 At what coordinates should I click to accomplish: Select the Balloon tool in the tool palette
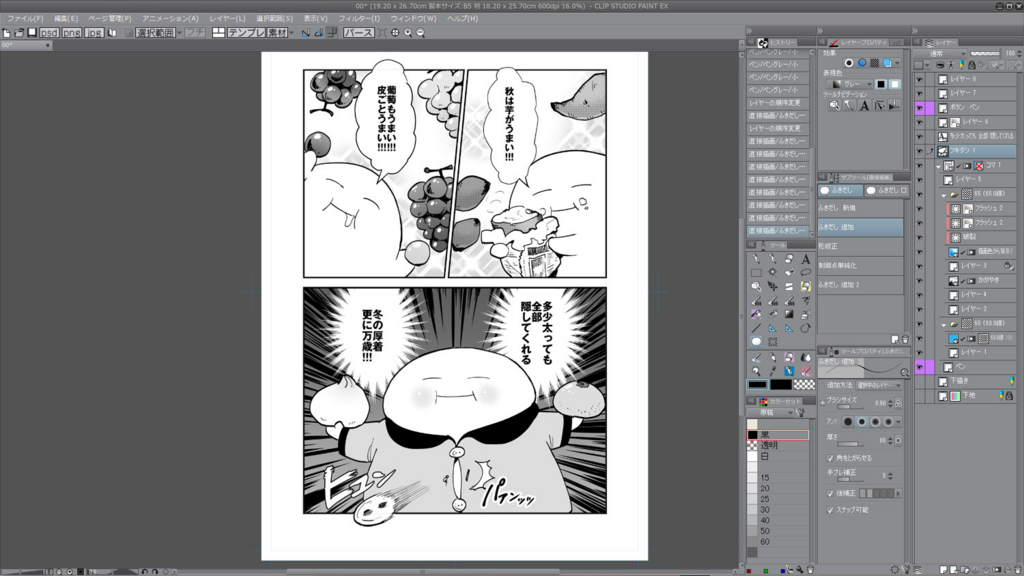(x=756, y=342)
